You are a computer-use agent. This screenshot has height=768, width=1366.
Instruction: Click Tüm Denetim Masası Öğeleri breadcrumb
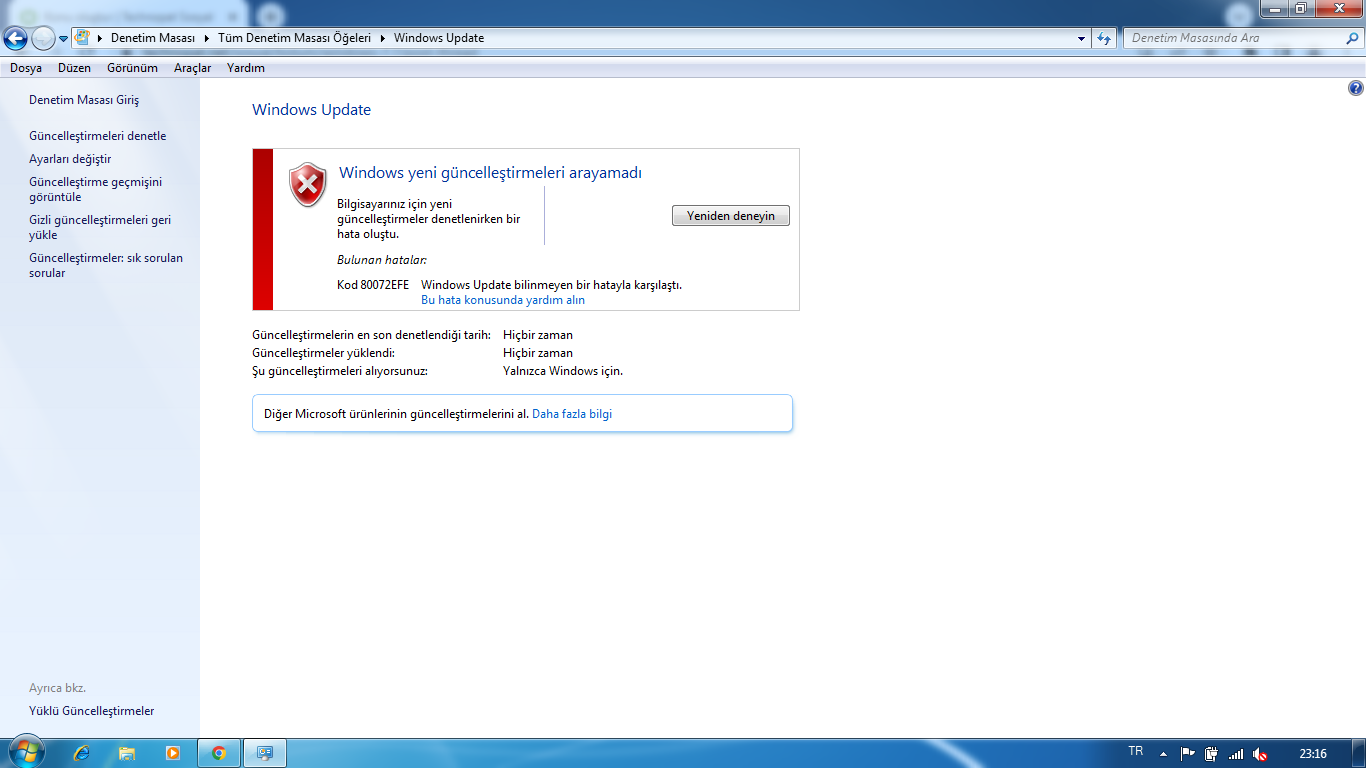pyautogui.click(x=295, y=38)
